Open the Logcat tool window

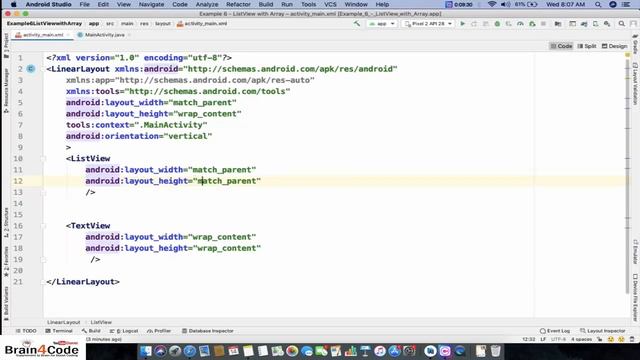(124, 331)
